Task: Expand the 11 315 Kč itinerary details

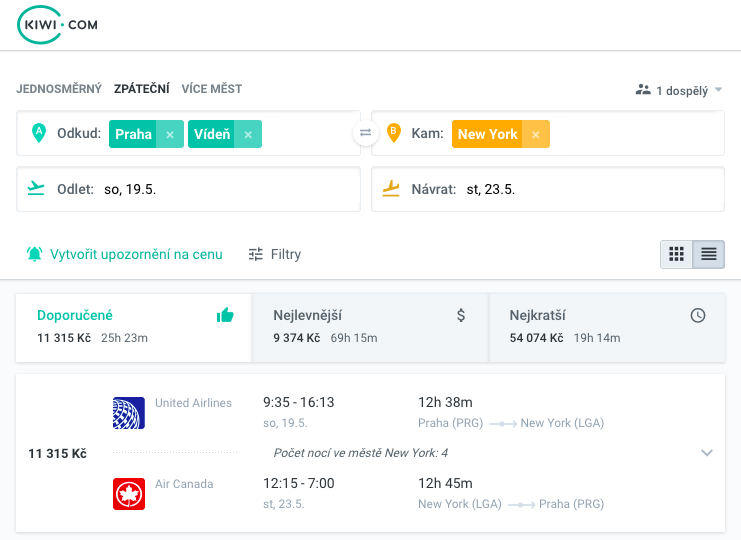Action: point(707,453)
